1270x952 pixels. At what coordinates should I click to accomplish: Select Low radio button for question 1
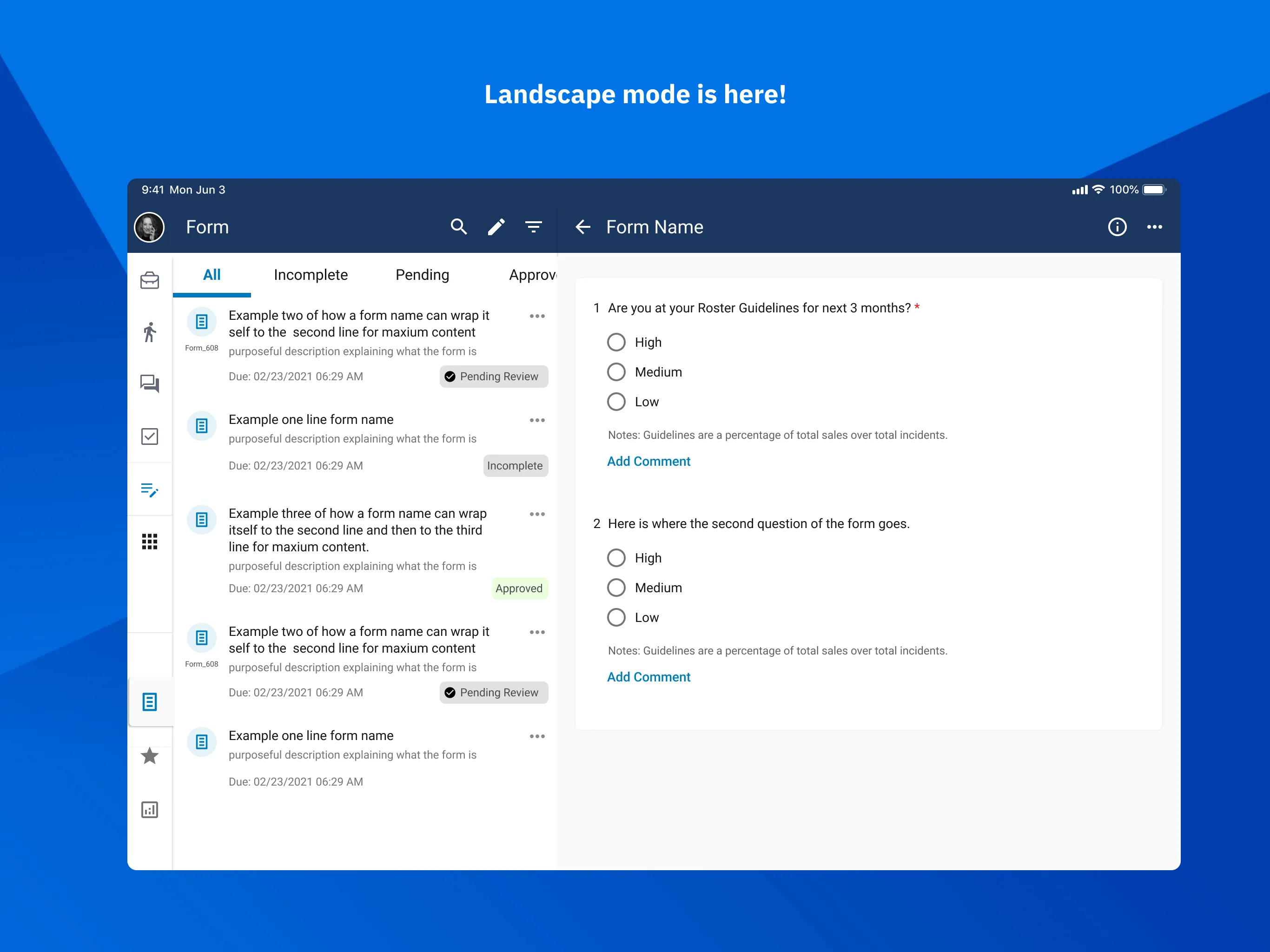(x=617, y=402)
